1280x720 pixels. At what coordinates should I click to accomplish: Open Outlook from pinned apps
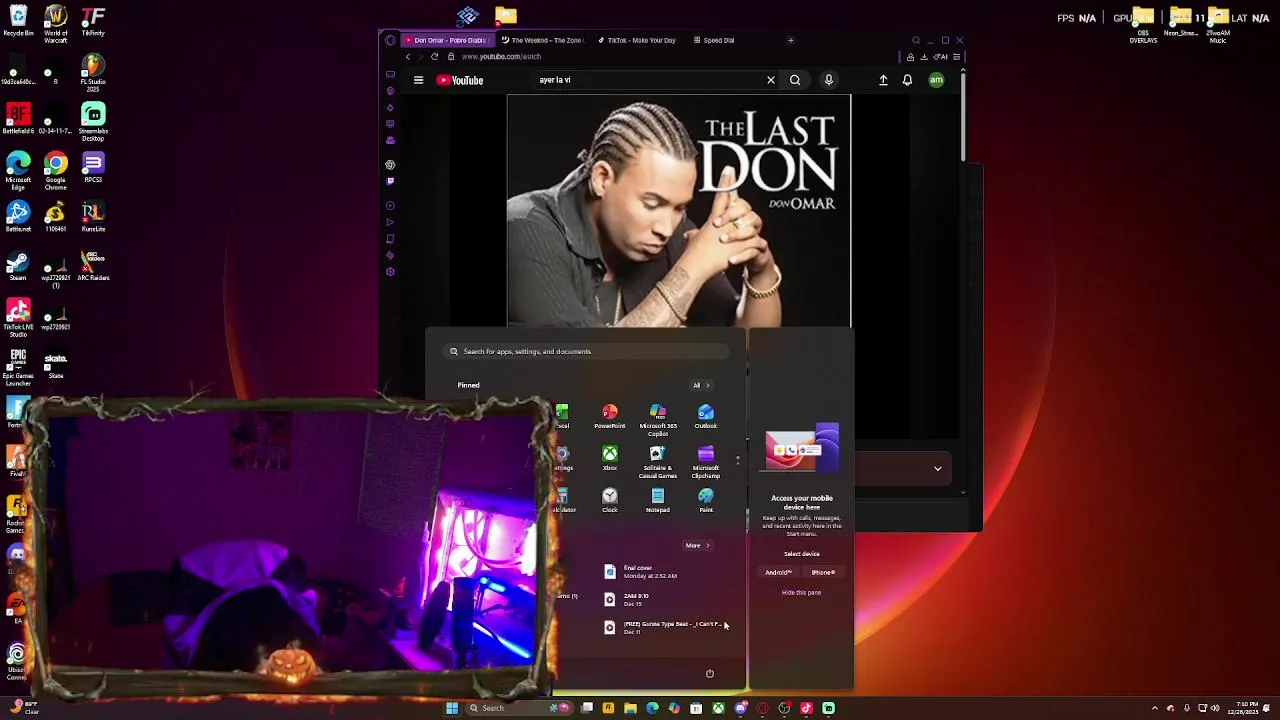coord(706,417)
